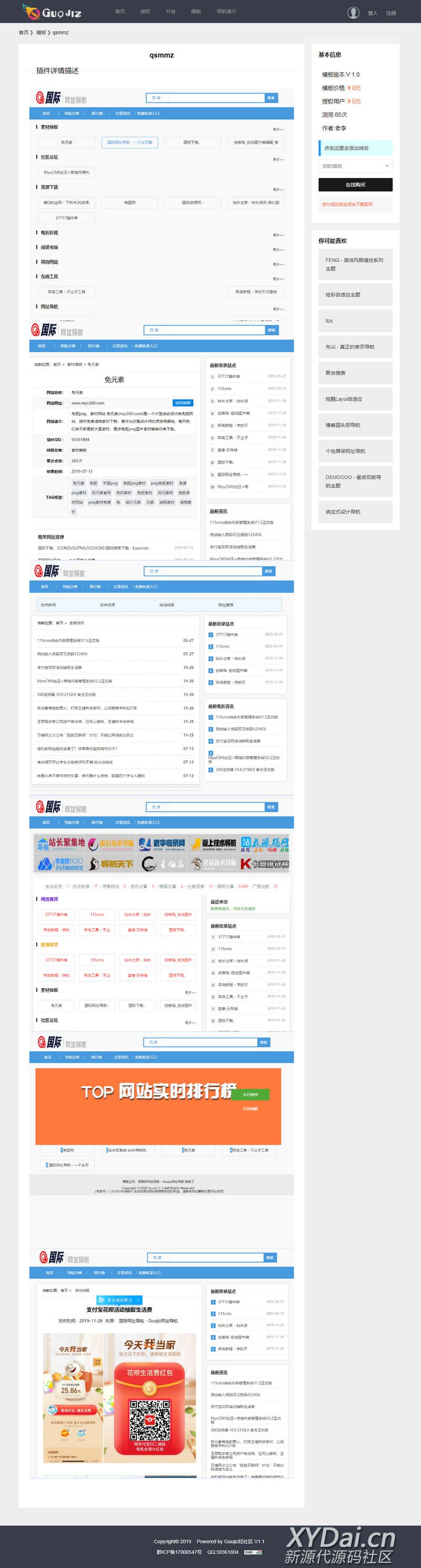The height and width of the screenshot is (1568, 421).
Task: Click the Powered by Guojiz轻社区 link
Action: click(x=230, y=1541)
